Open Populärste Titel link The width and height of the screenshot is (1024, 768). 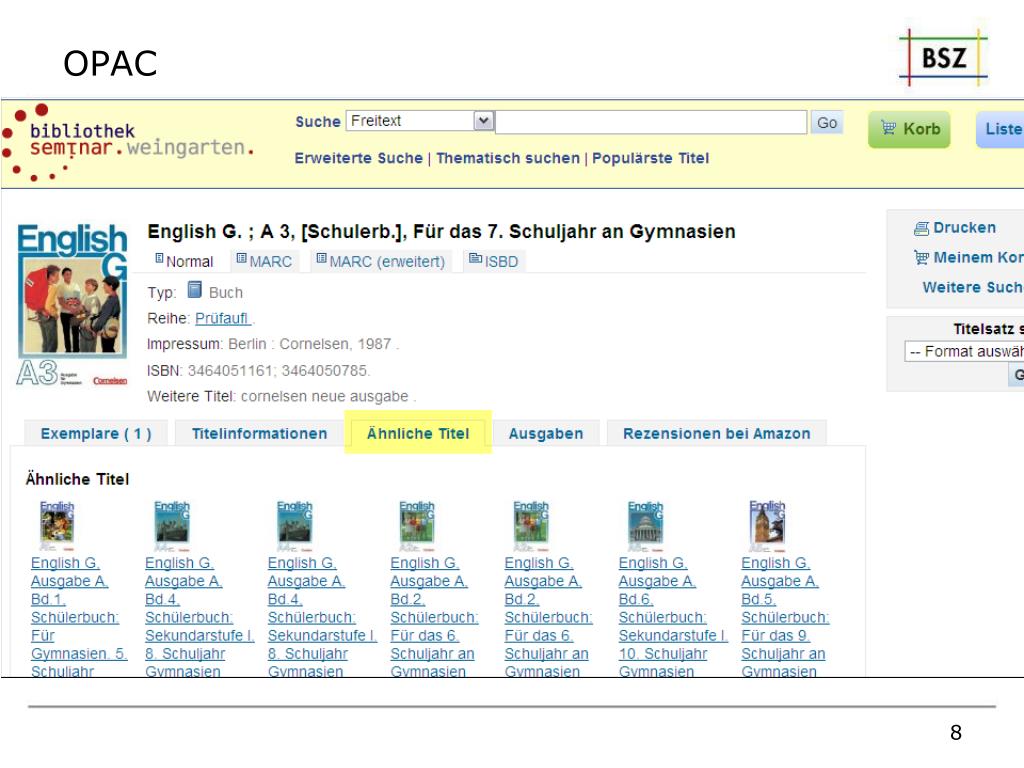coord(650,158)
